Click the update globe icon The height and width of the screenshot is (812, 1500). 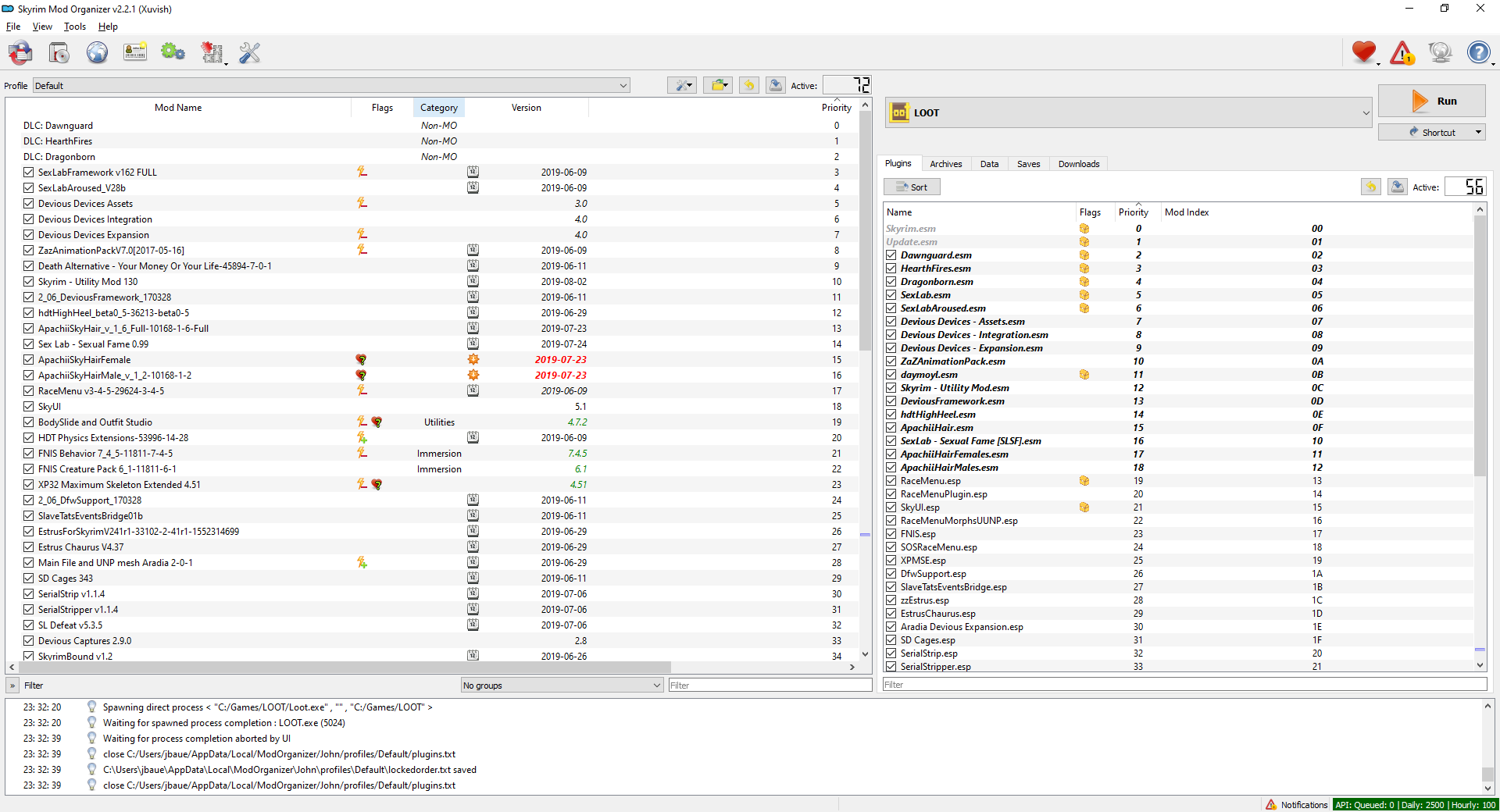click(1441, 53)
